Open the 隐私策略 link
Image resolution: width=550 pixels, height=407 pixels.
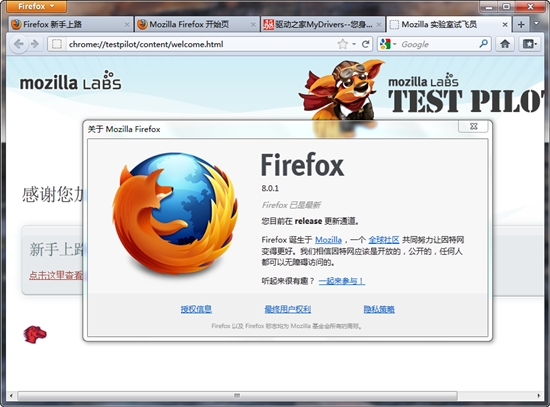(x=379, y=309)
